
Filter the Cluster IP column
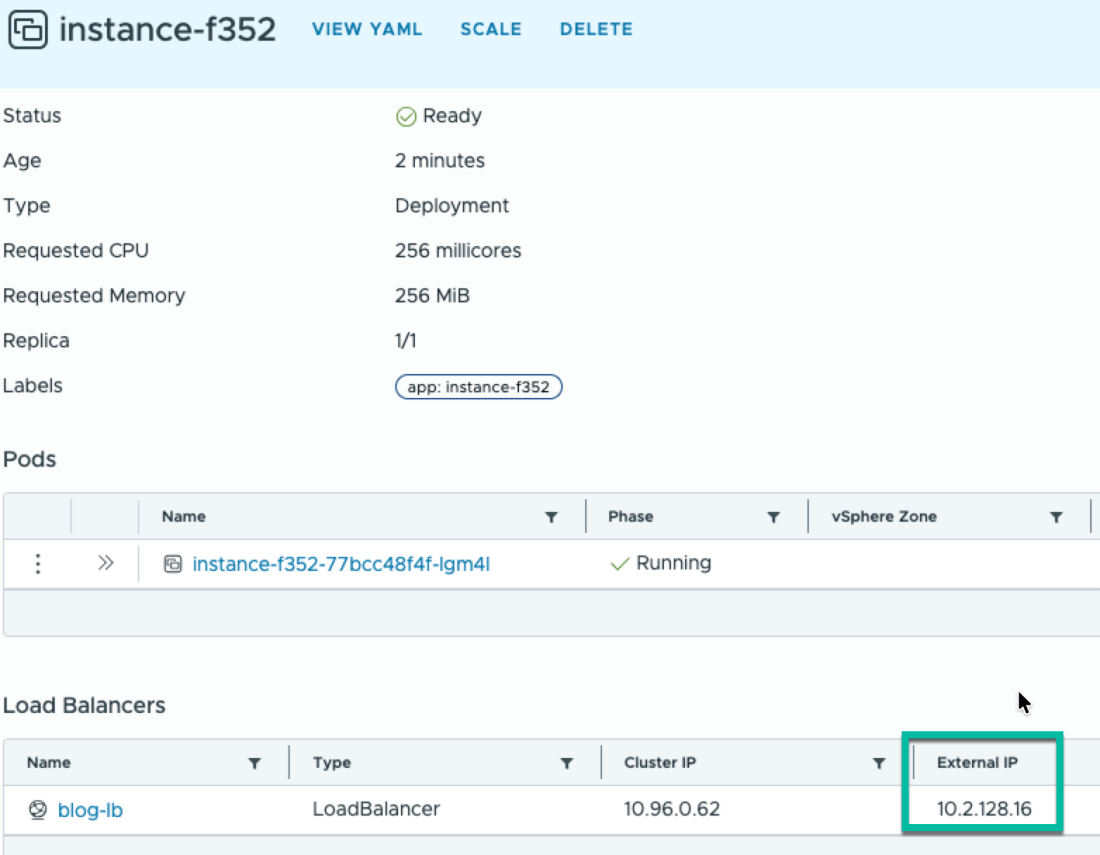(x=878, y=763)
